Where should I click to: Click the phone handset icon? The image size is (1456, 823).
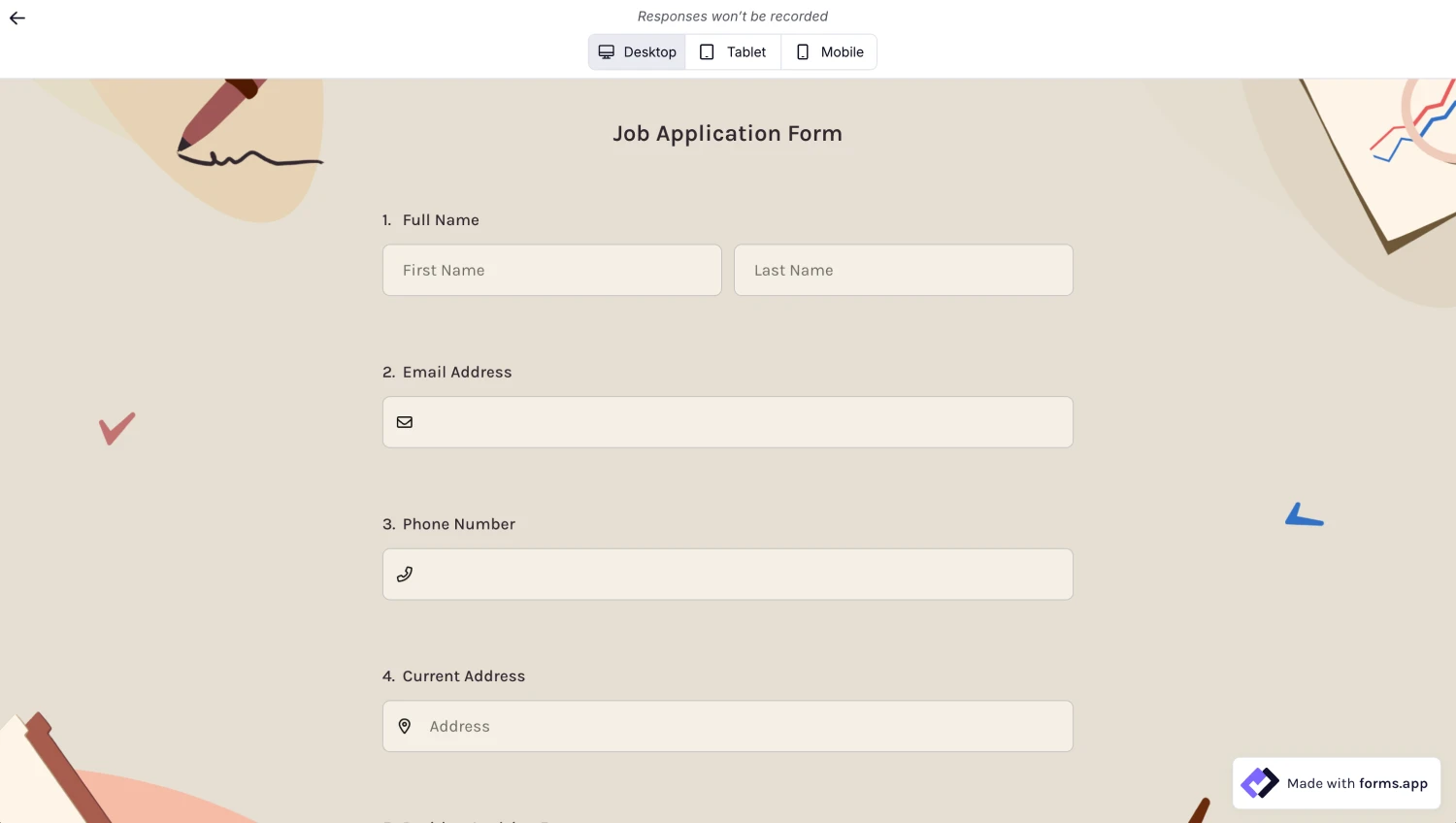405,575
